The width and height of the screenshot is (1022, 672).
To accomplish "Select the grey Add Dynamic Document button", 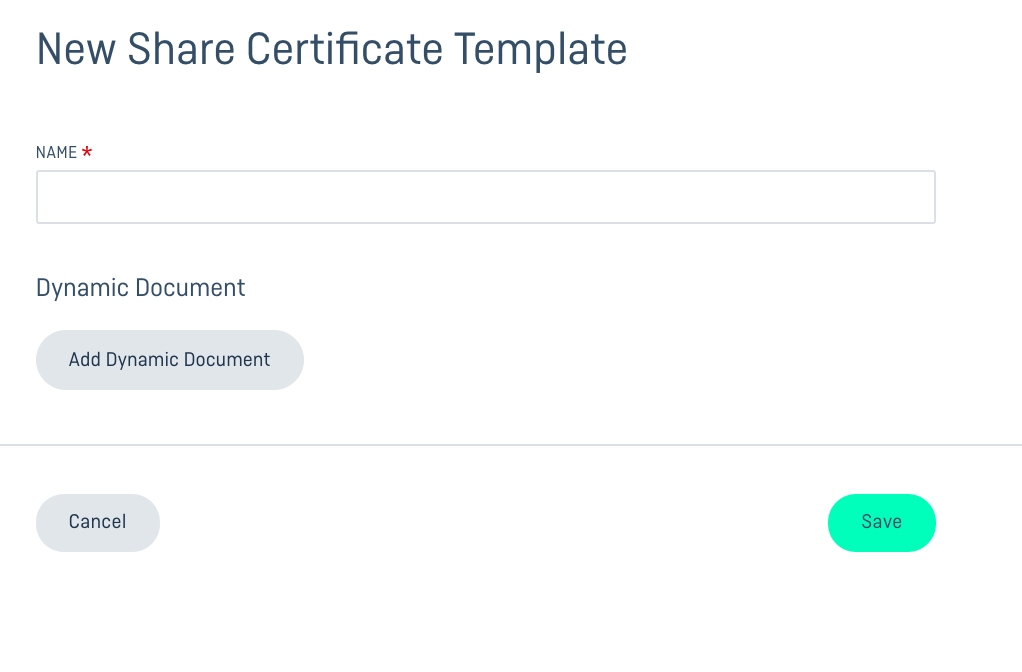I will [169, 360].
